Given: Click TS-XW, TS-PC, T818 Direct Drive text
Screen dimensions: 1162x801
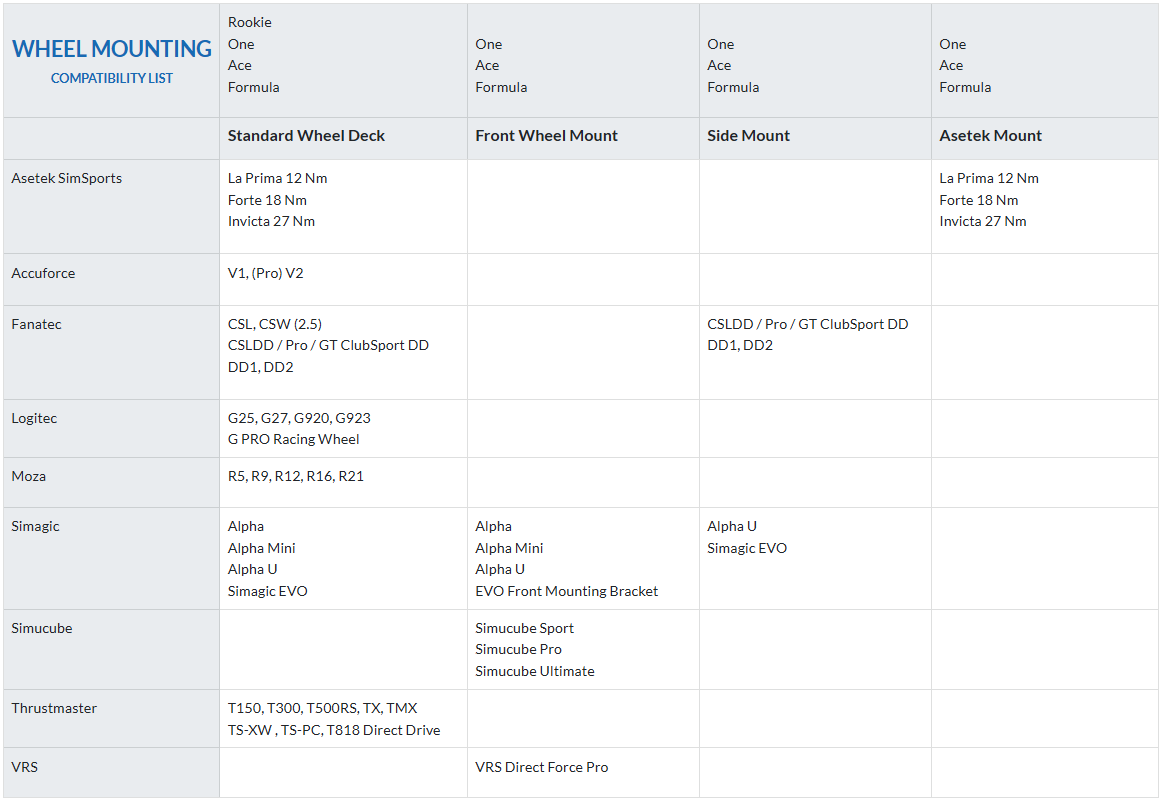Looking at the screenshot, I should pos(333,730).
